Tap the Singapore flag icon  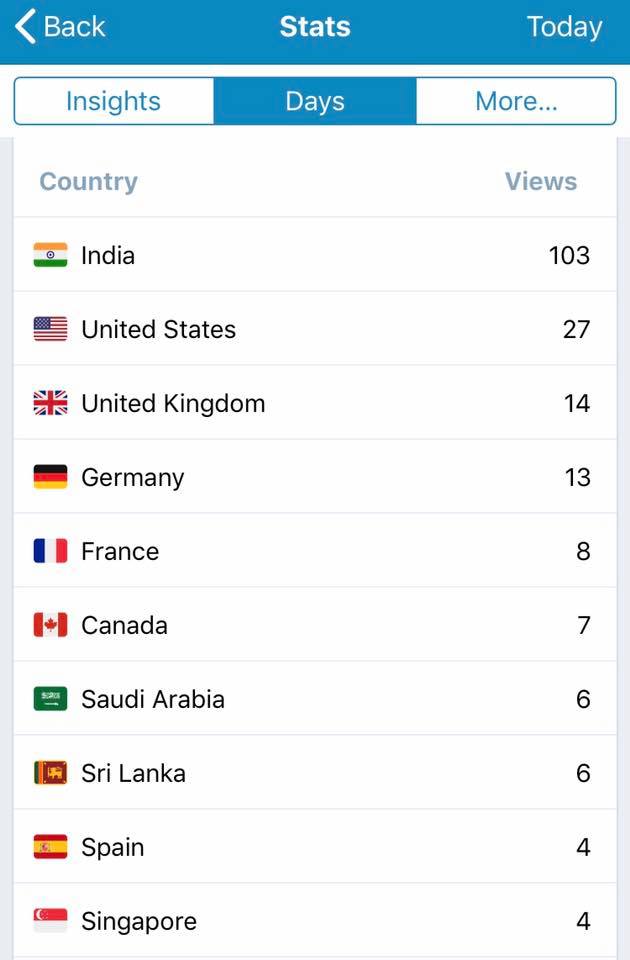click(x=50, y=921)
